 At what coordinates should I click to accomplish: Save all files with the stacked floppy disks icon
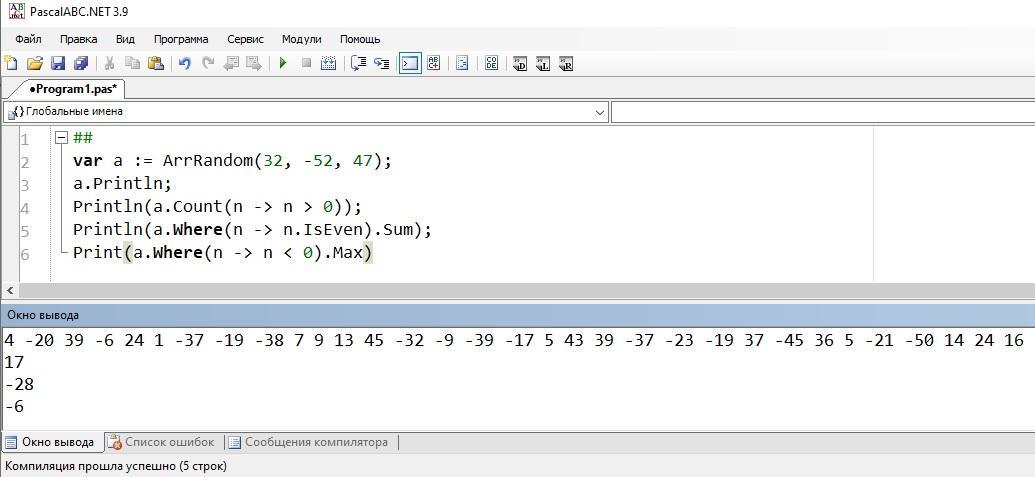click(x=81, y=63)
